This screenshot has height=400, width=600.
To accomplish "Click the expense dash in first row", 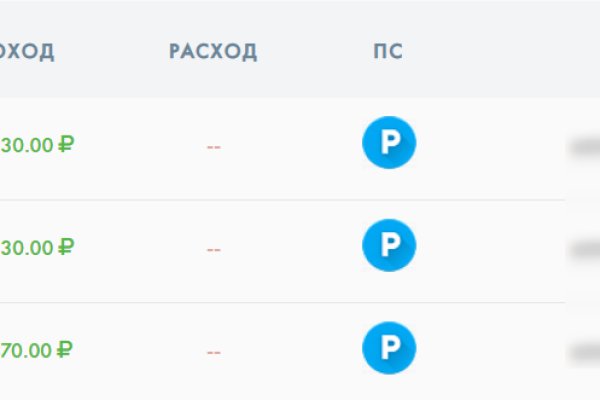I will click(x=213, y=146).
